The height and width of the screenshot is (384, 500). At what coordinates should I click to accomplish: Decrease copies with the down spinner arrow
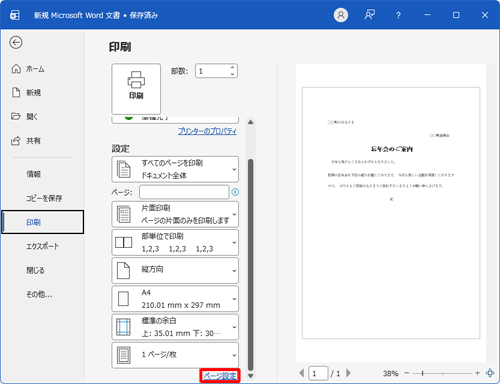pos(232,74)
